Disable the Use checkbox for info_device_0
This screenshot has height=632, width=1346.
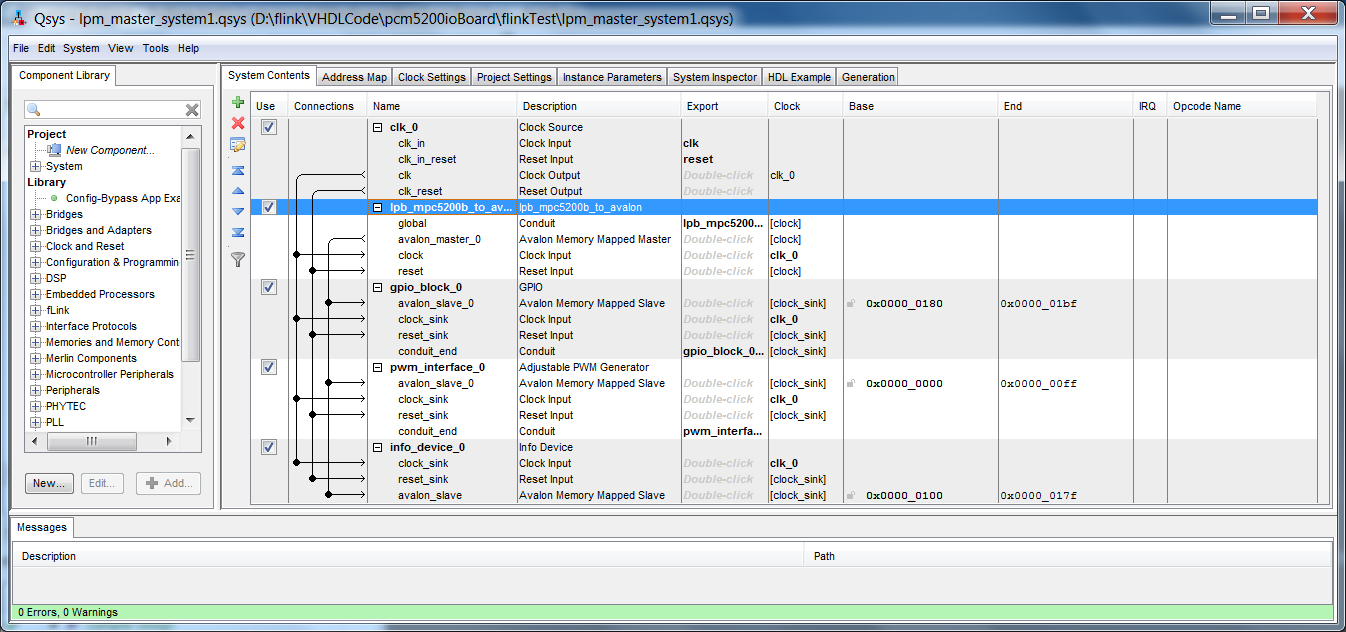tap(268, 447)
